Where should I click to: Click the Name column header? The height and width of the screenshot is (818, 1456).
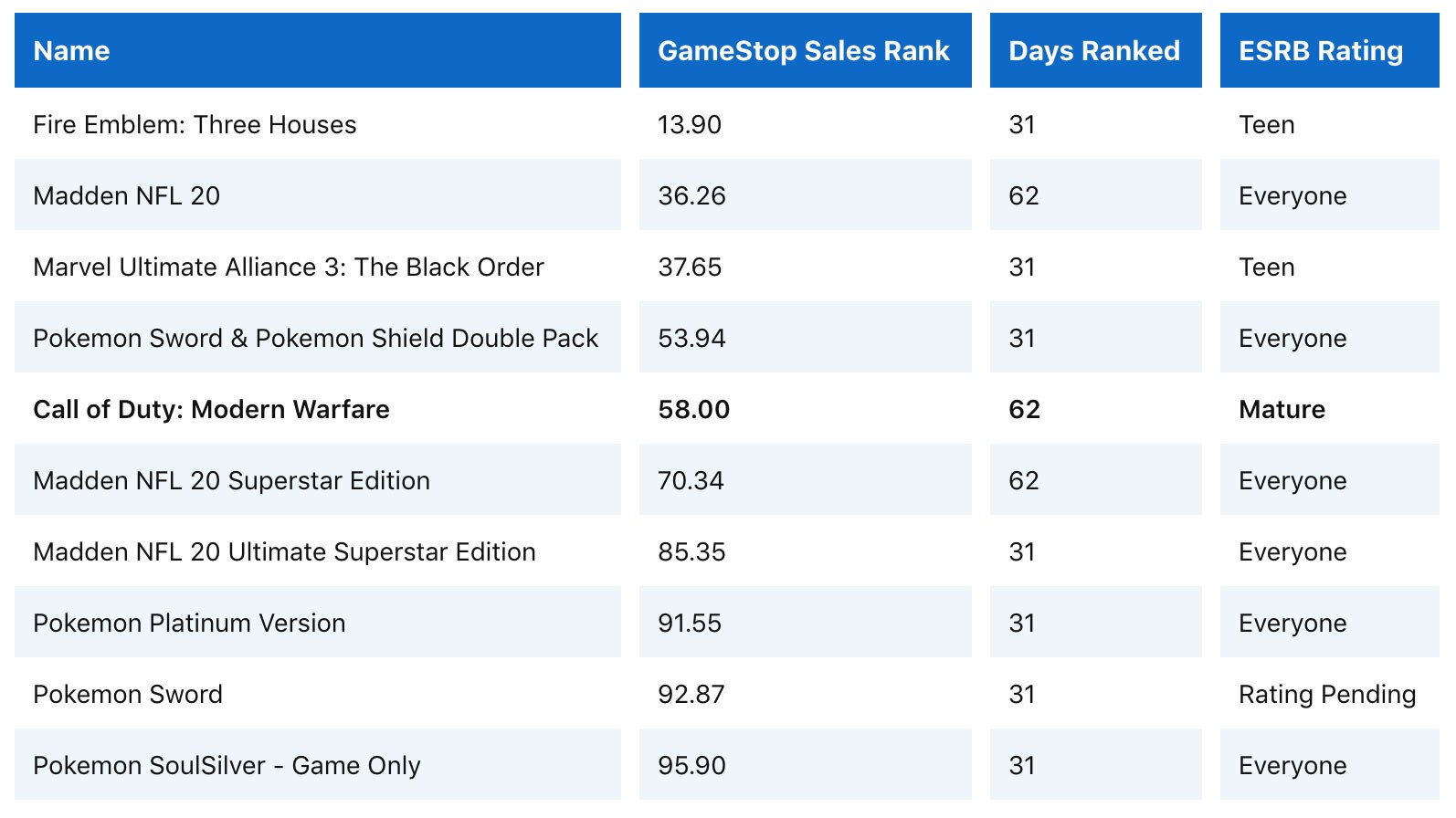(71, 51)
